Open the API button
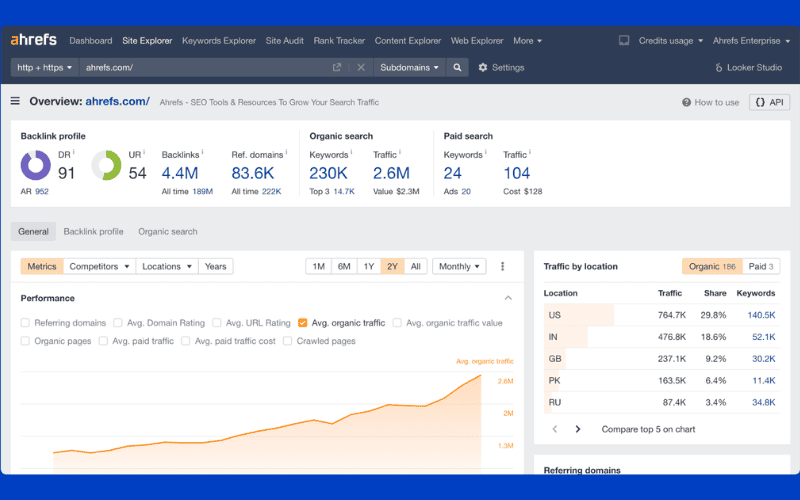This screenshot has width=800, height=500. pos(769,102)
